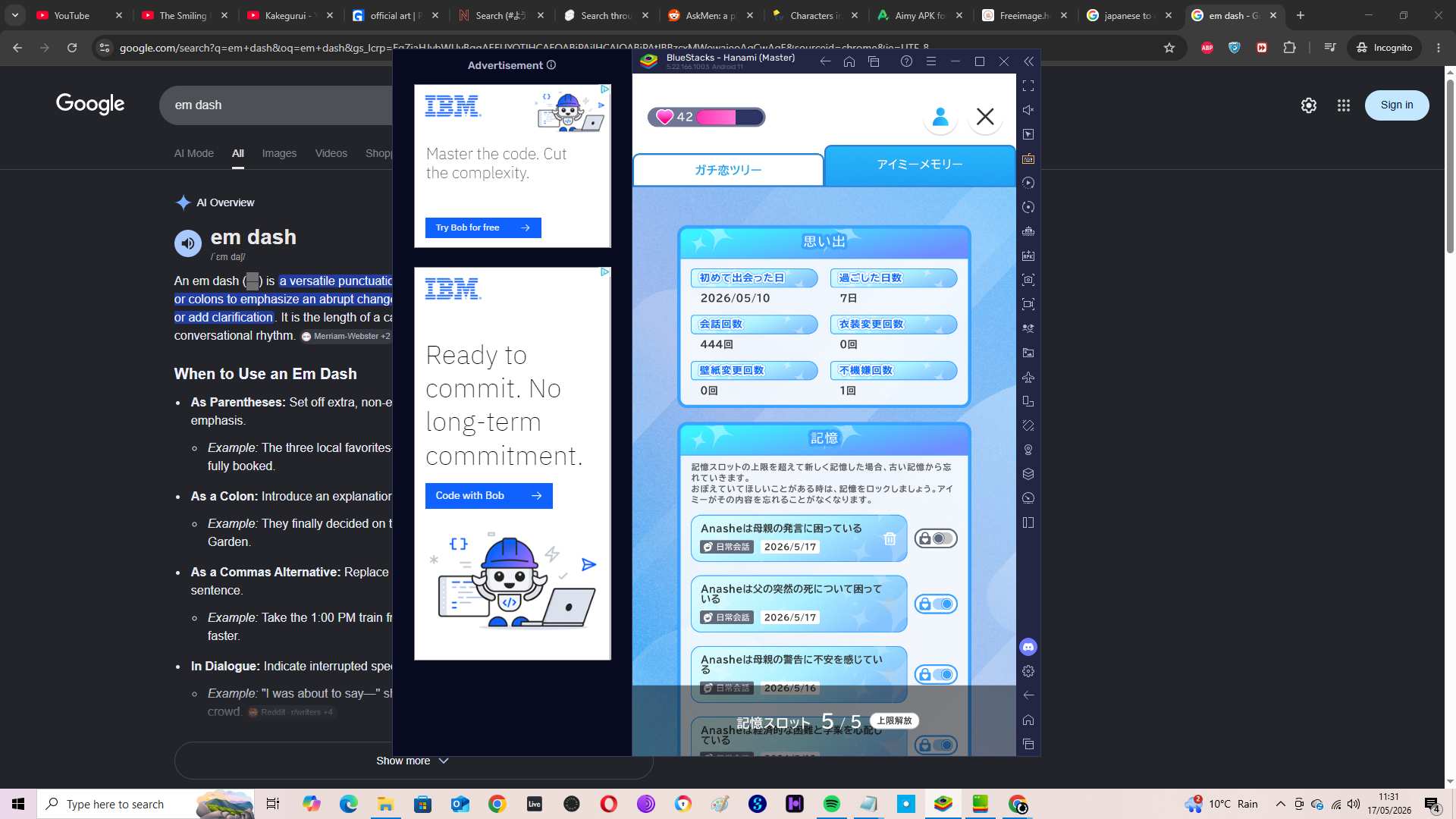Open BlueStacks hamburger menu
The image size is (1456, 819).
click(x=931, y=61)
